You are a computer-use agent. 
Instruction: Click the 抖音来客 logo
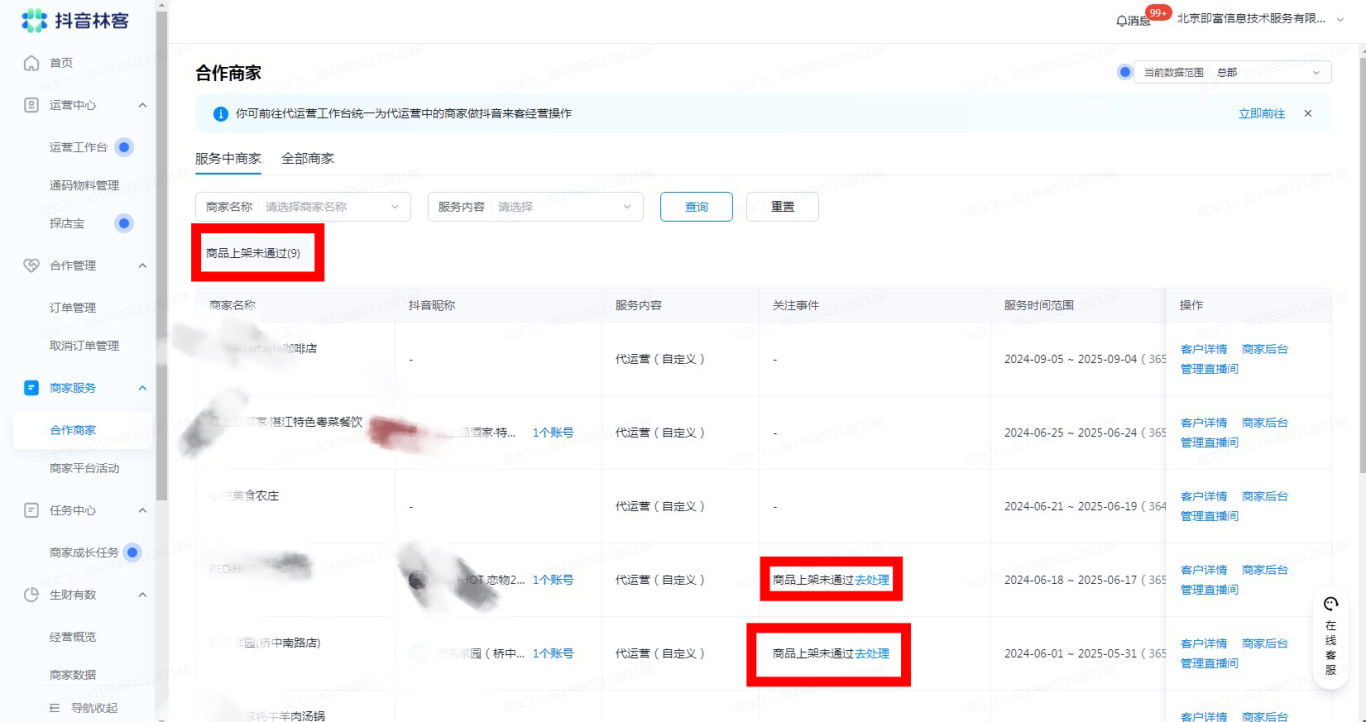click(x=75, y=20)
